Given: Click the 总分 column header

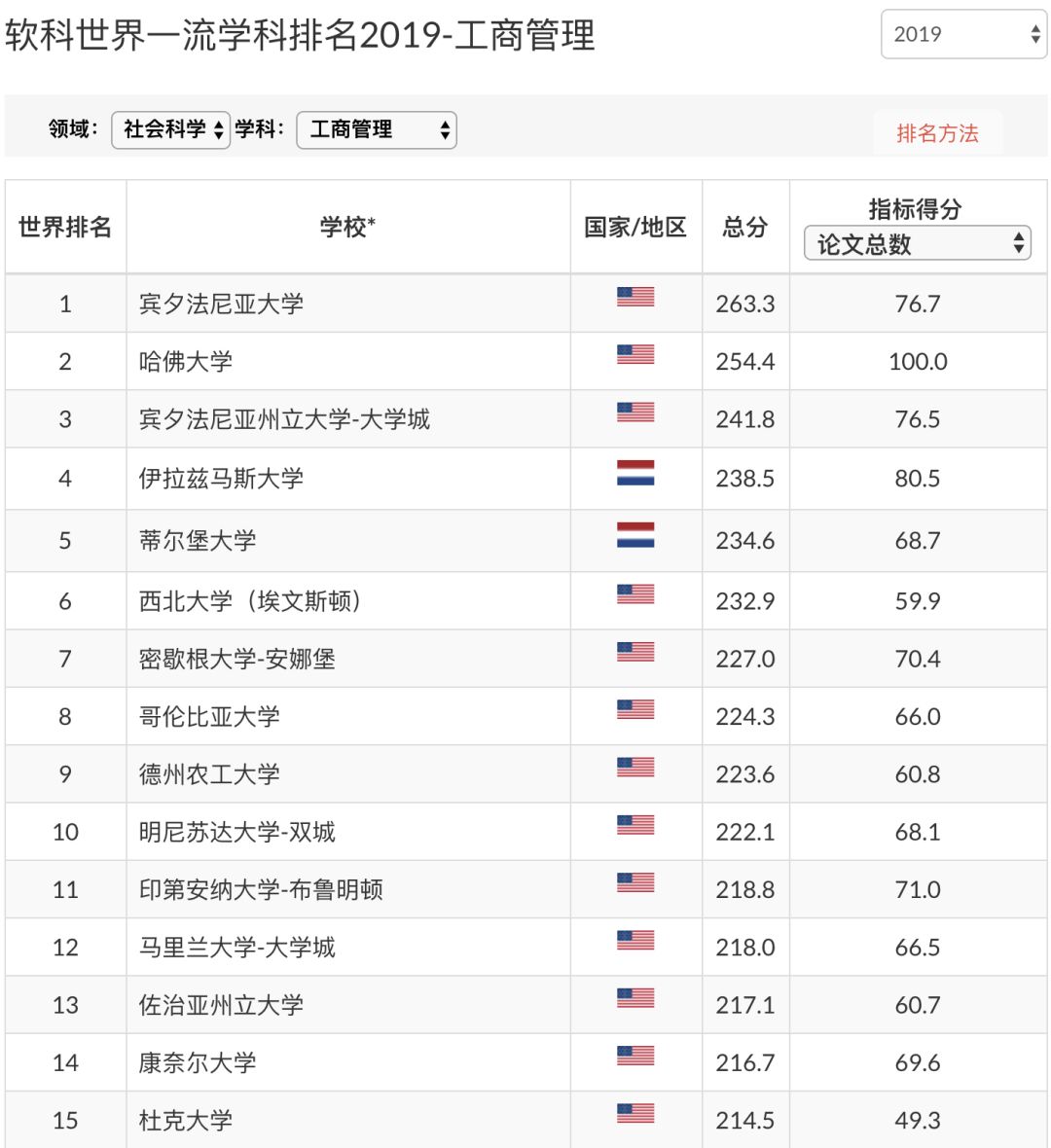Looking at the screenshot, I should click(x=744, y=227).
